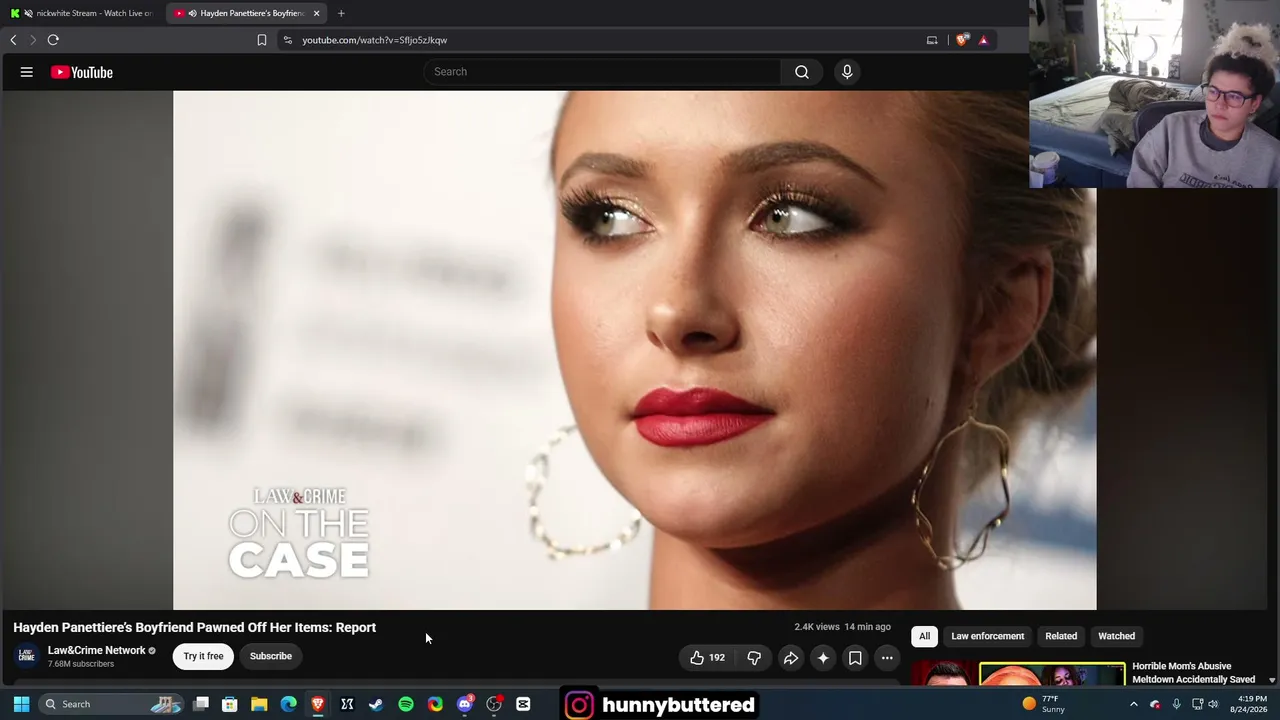Click the YouTube search input field
Screen dimensions: 1280x720
pos(603,72)
